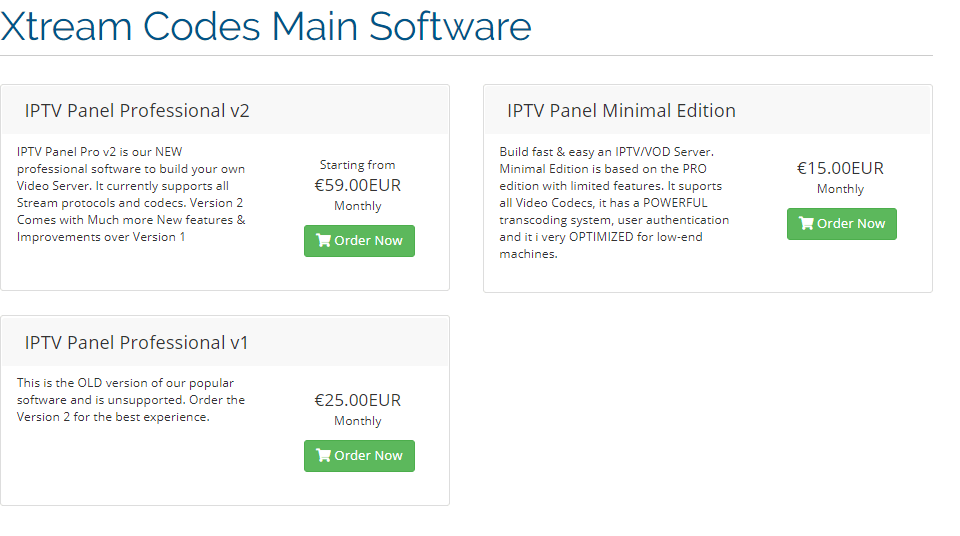The image size is (960, 536).
Task: Order the IPTV Panel Professional v1 plan
Action: [359, 456]
